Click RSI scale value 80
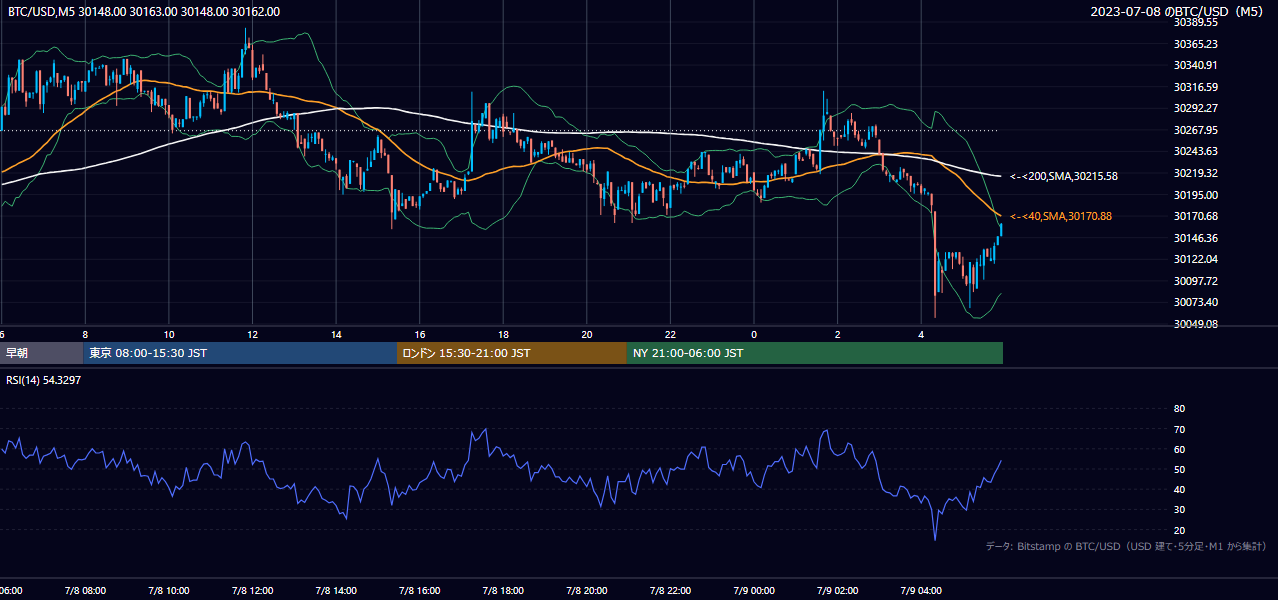1278x600 pixels. (x=1179, y=409)
